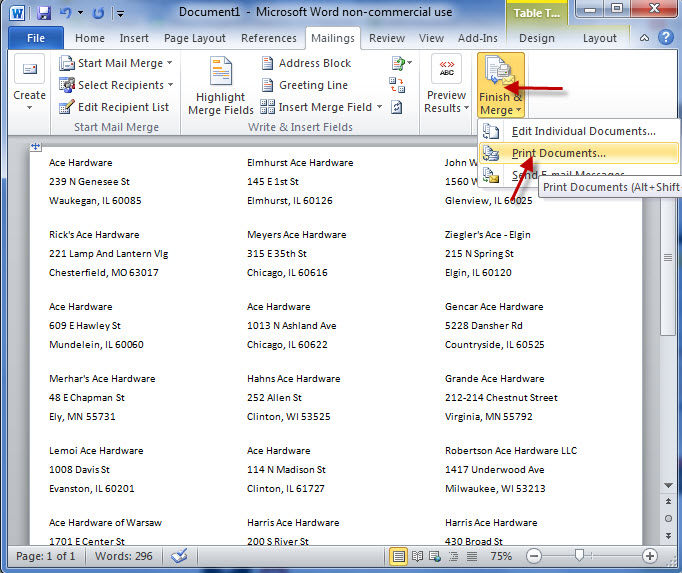Image resolution: width=682 pixels, height=573 pixels.
Task: Switch to Outline view
Action: (453, 556)
